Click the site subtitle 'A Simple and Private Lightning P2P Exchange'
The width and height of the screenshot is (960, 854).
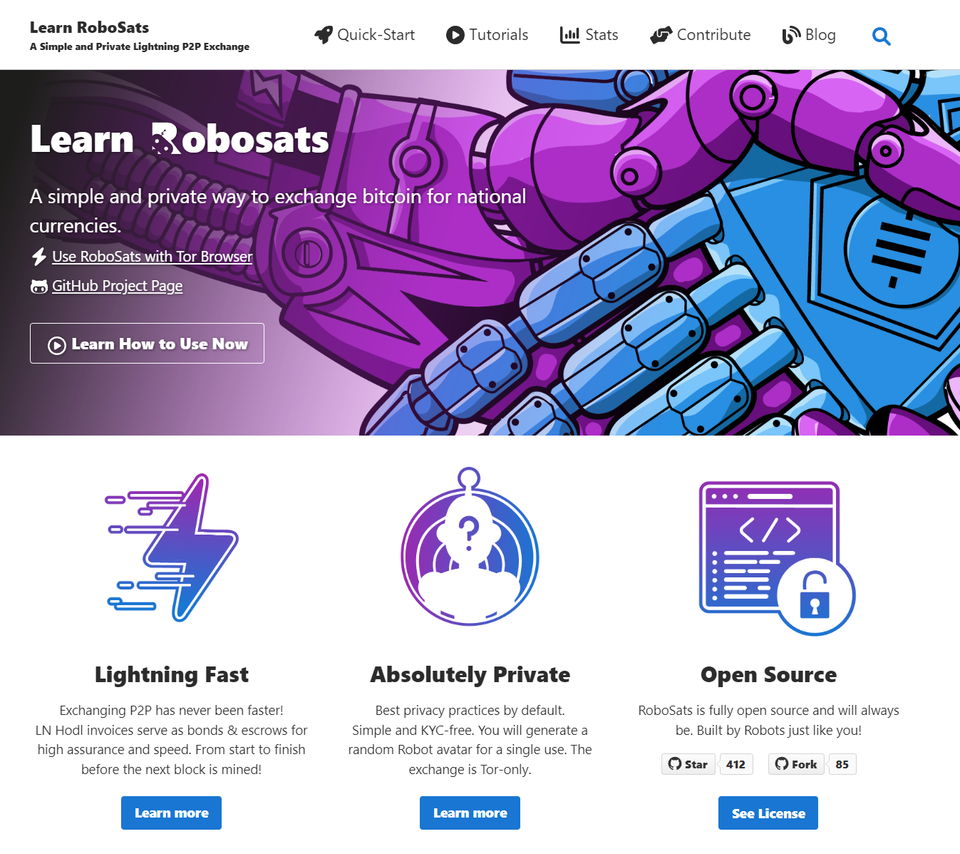[140, 47]
